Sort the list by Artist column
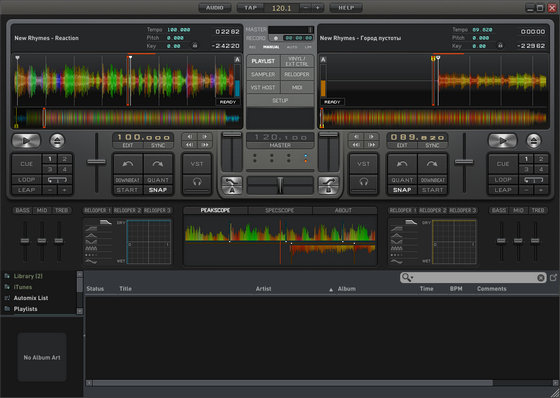560x398 pixels. (x=264, y=289)
